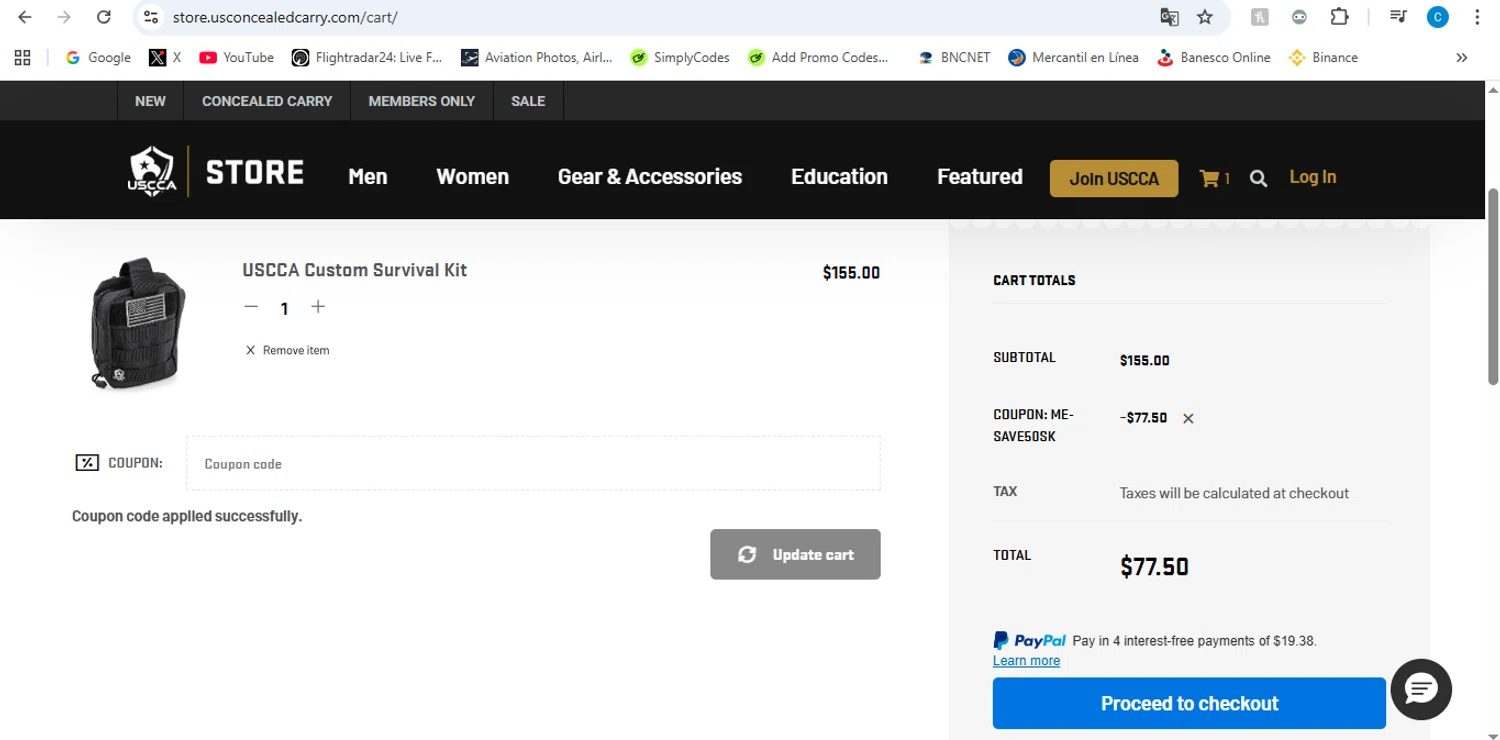Click the Coupon code input field
Viewport: 1500px width, 740px height.
pos(533,463)
